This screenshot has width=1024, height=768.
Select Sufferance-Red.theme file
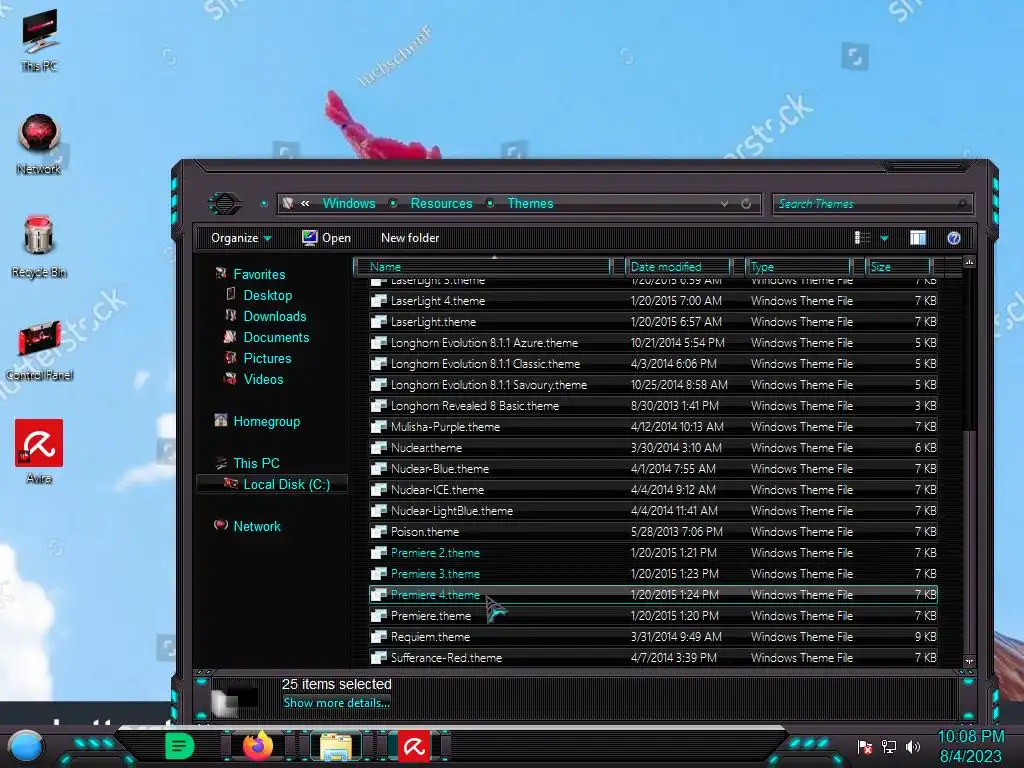pos(653,658)
